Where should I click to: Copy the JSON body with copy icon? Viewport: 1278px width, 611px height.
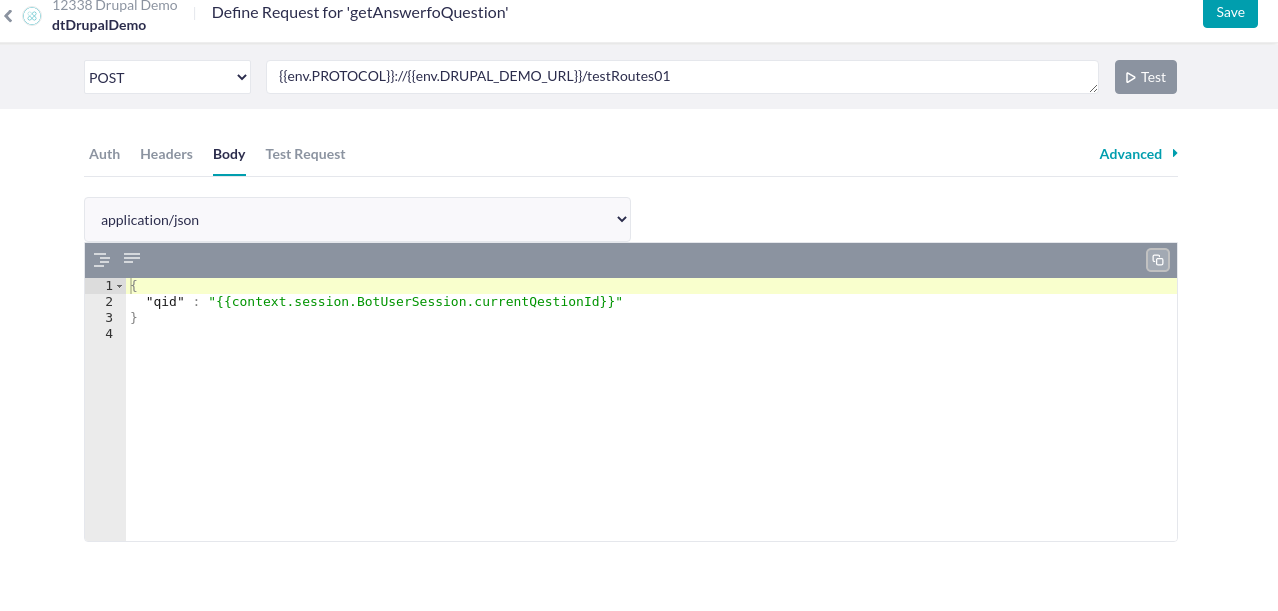[1157, 260]
